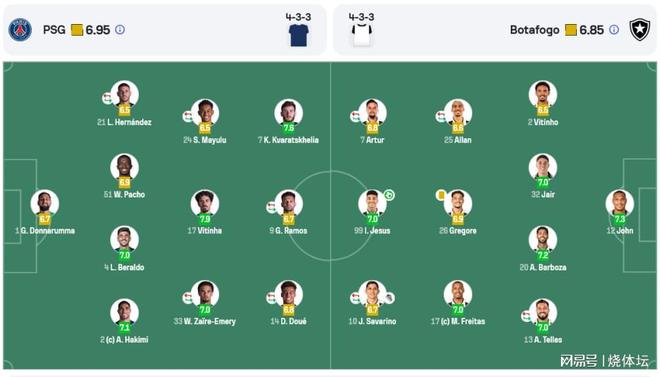Open G. Donnarumma's player profile

(45, 204)
